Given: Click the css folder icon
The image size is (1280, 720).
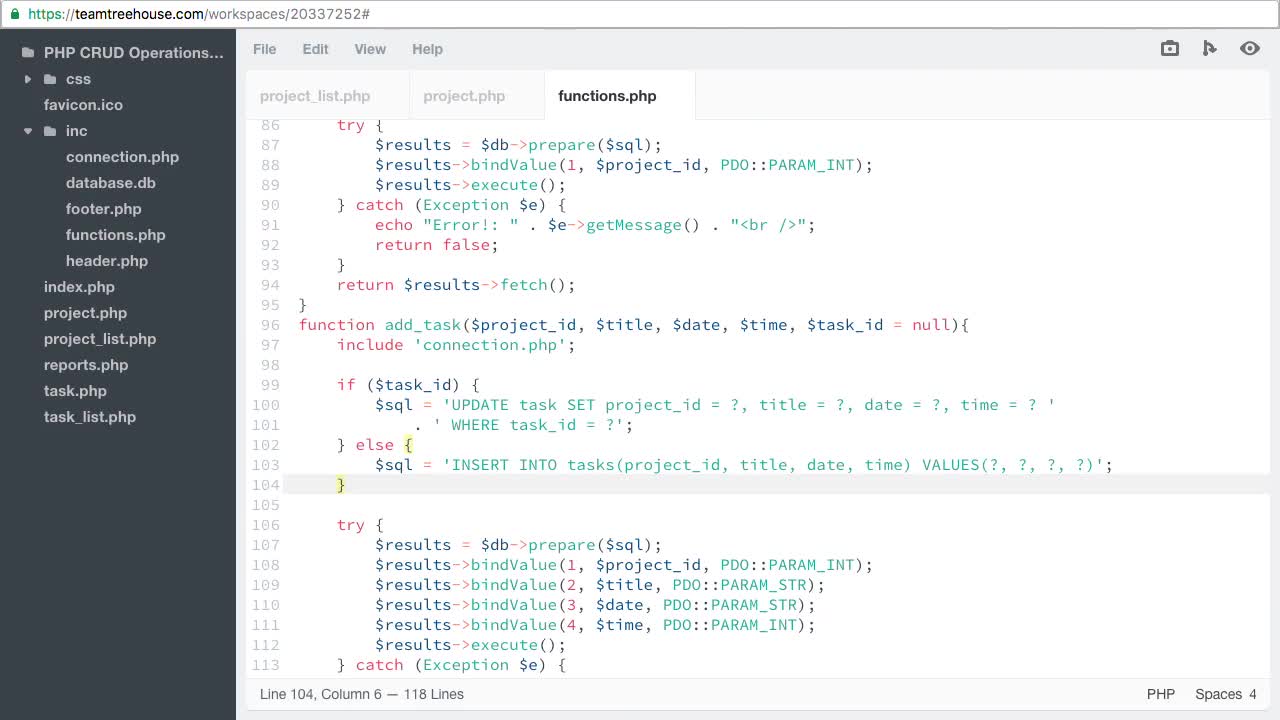Looking at the screenshot, I should 50,79.
